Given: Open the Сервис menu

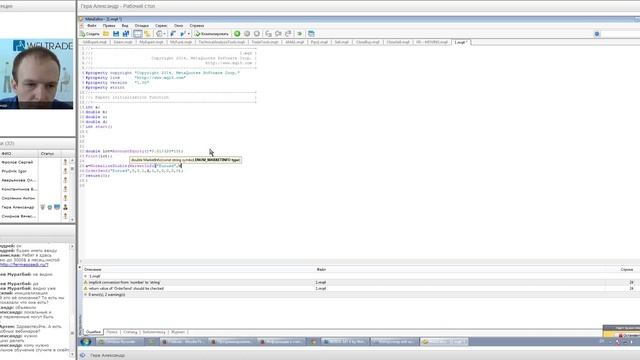Looking at the screenshot, I should (161, 26).
